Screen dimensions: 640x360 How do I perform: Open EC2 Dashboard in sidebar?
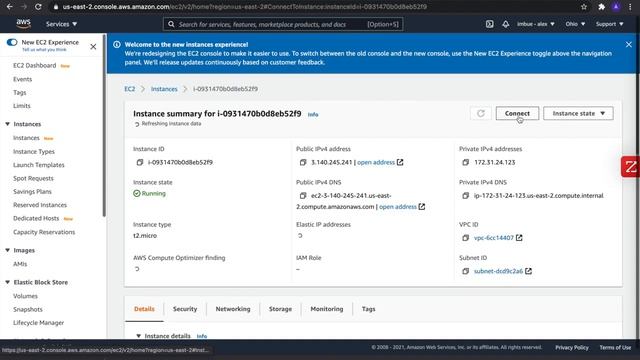[x=35, y=65]
